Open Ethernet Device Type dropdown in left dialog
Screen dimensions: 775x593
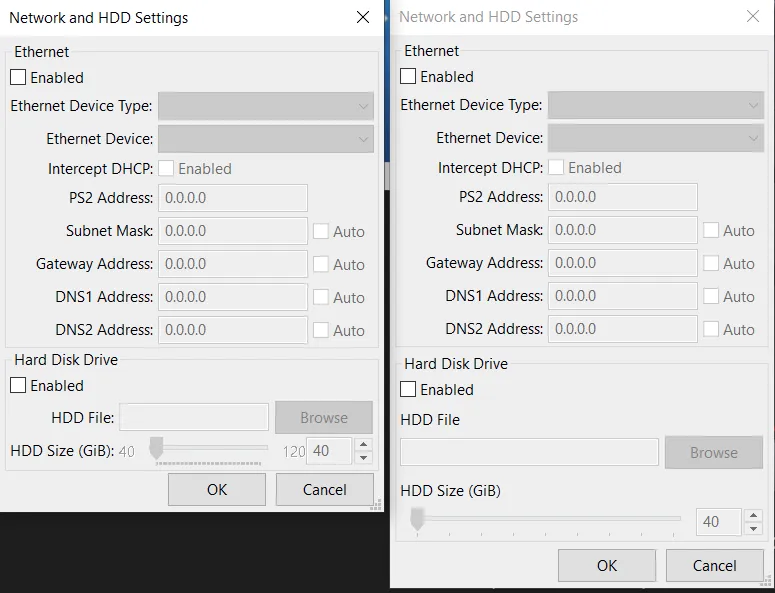pyautogui.click(x=265, y=106)
